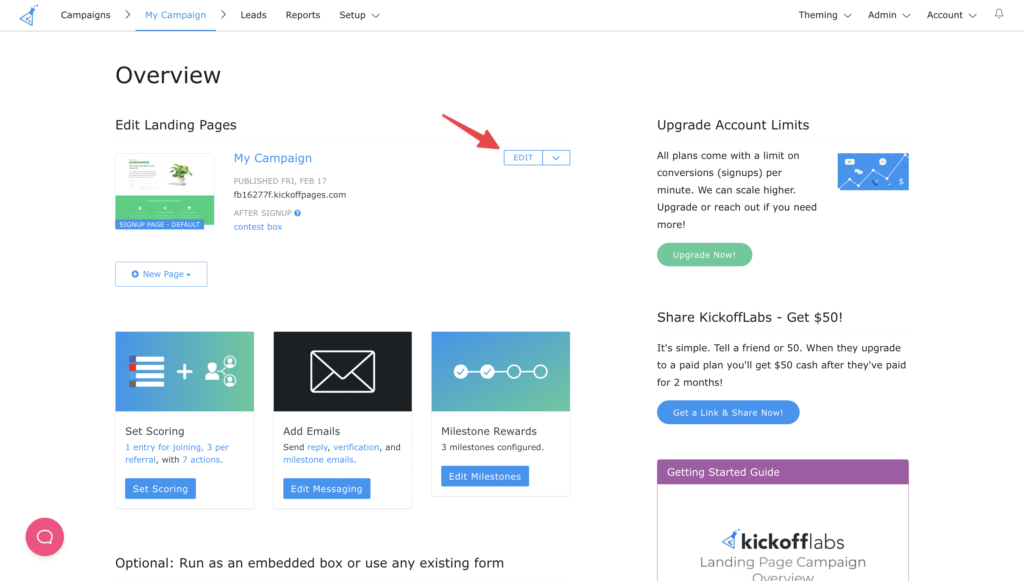Open the My Campaign page title link
The height and width of the screenshot is (581, 1024).
tap(273, 158)
